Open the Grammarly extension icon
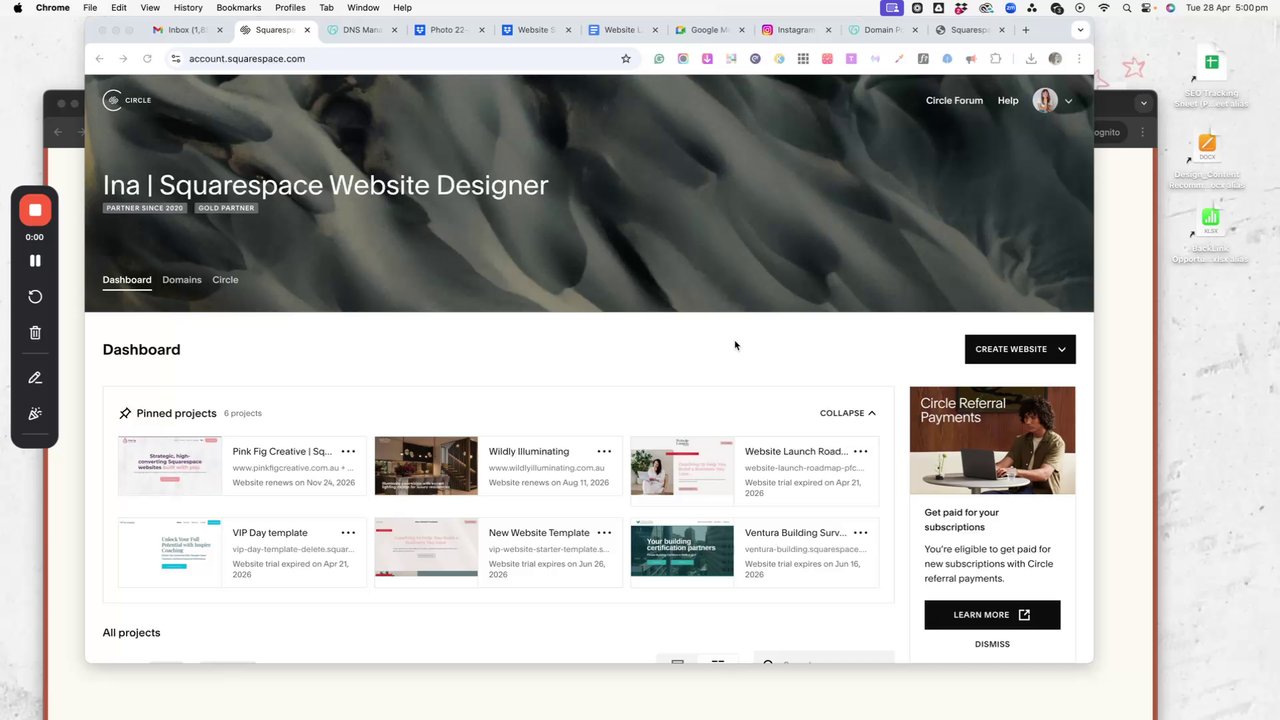Screen dimensions: 1280x720 tap(659, 59)
